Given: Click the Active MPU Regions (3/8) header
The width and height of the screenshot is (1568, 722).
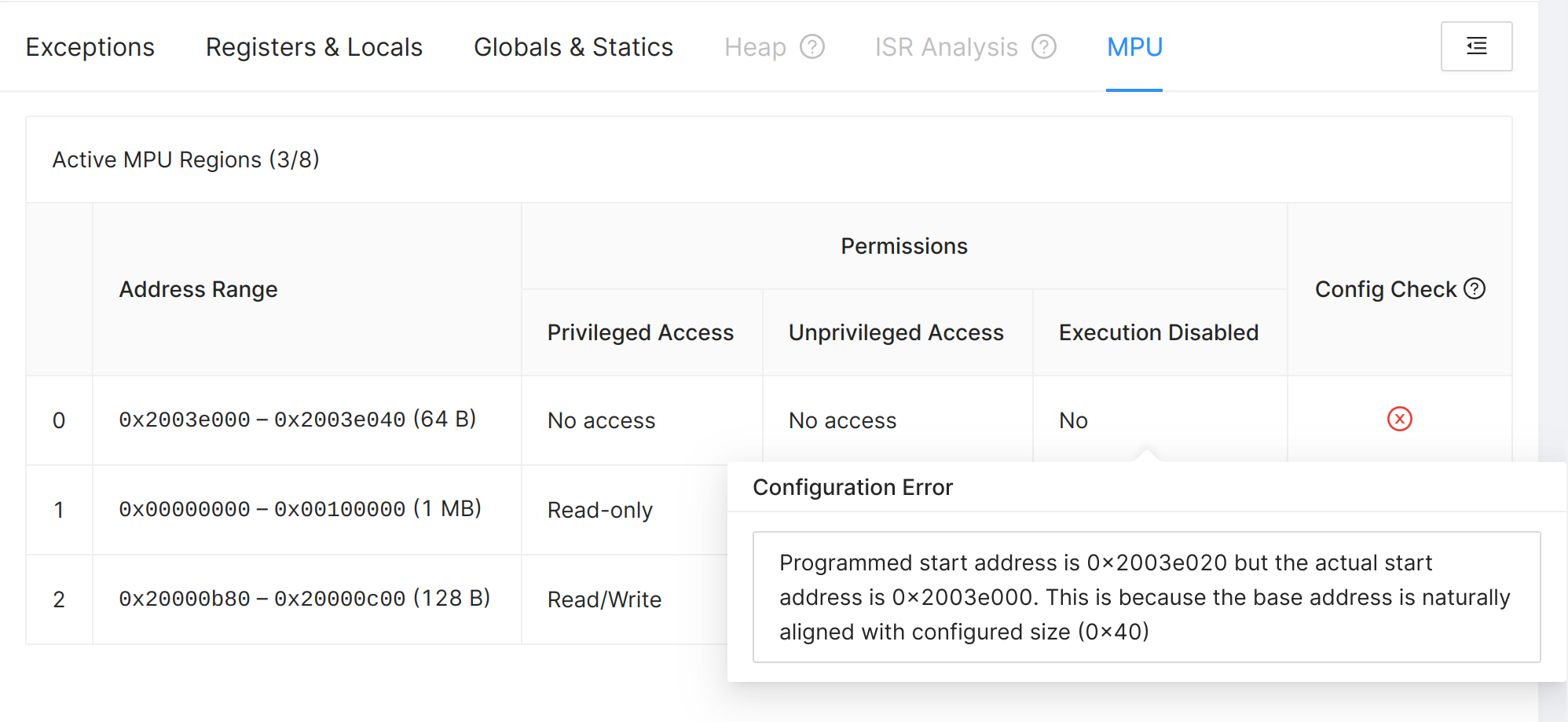Looking at the screenshot, I should tap(186, 159).
